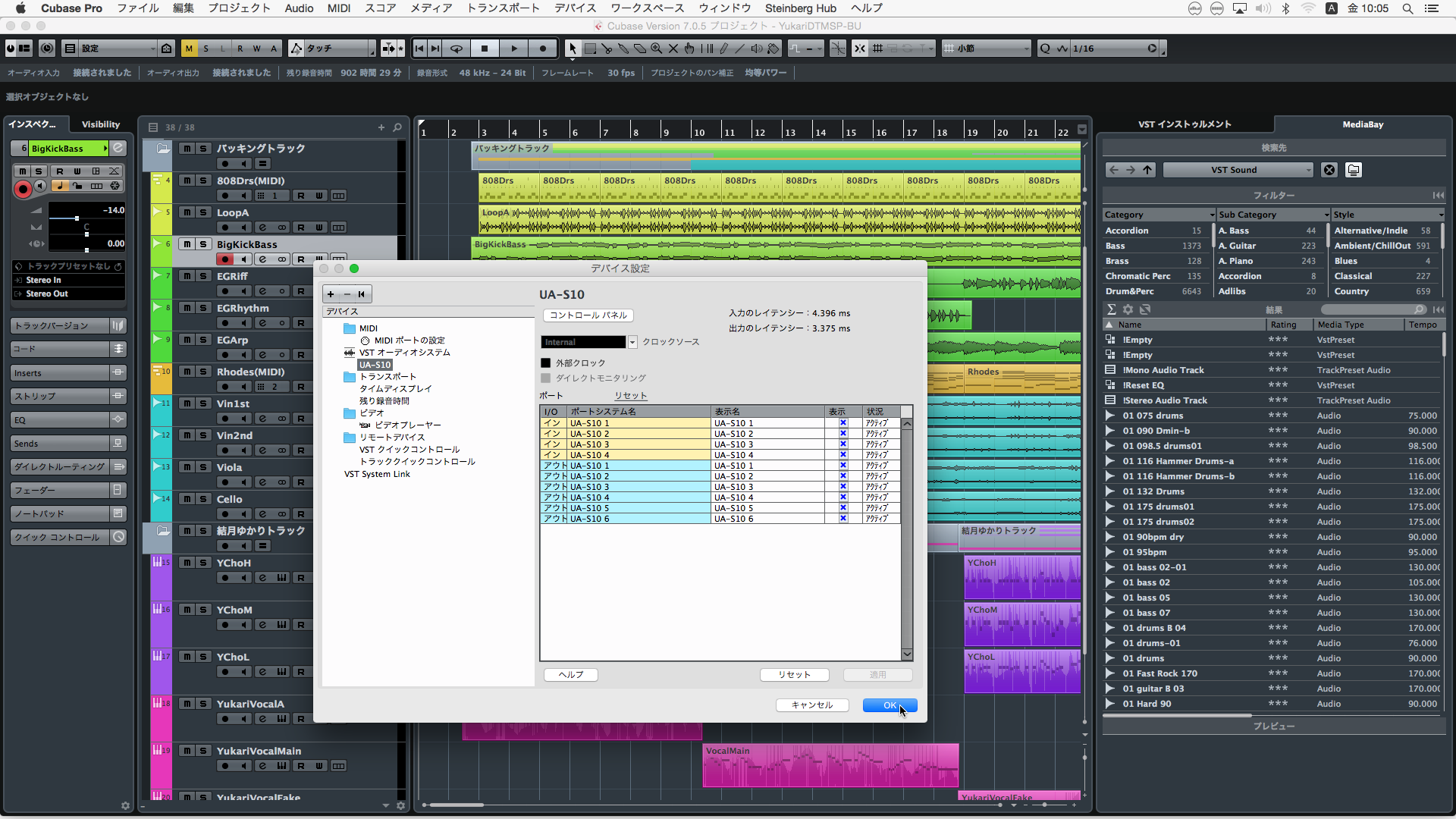The width and height of the screenshot is (1456, 819).
Task: Open the Category filter column dropdown
Action: click(x=1212, y=215)
